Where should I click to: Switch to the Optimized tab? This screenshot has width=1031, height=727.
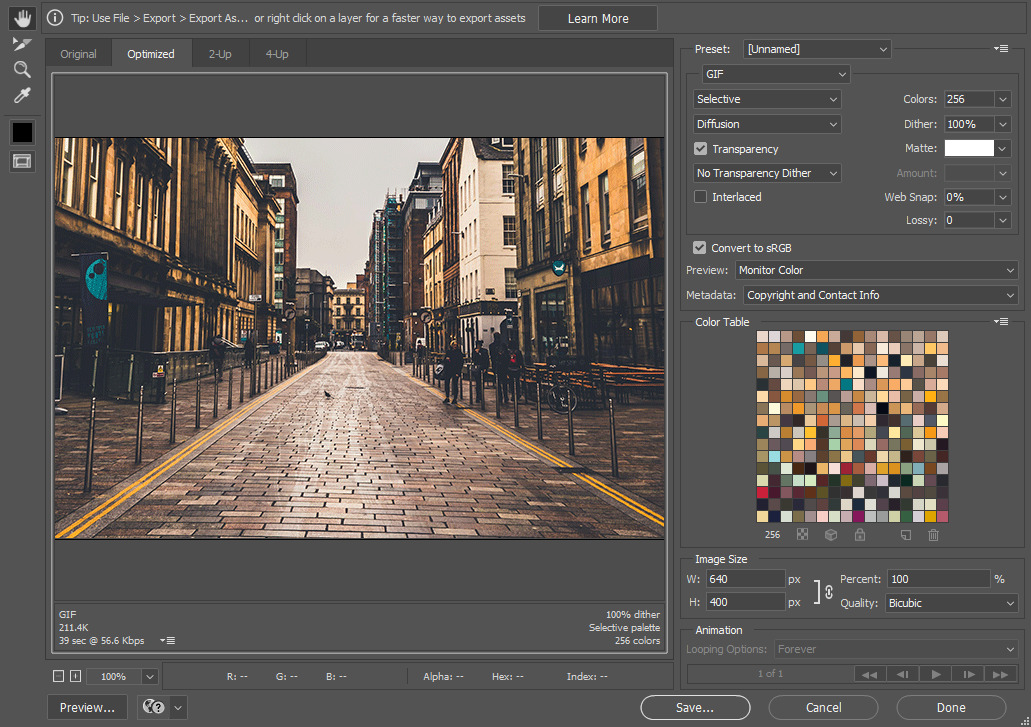tap(151, 54)
